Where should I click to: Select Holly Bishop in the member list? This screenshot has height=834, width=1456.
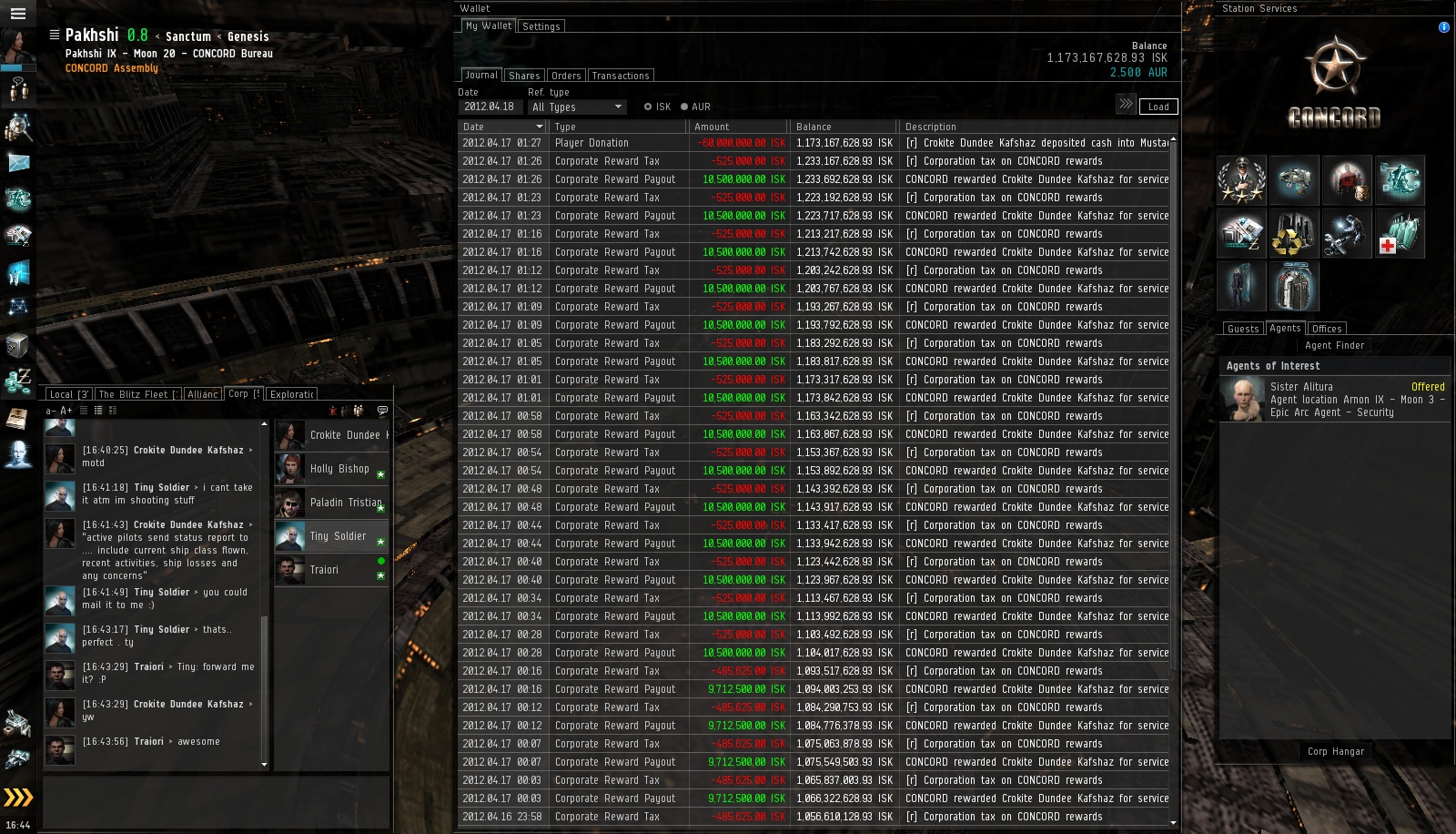click(331, 469)
